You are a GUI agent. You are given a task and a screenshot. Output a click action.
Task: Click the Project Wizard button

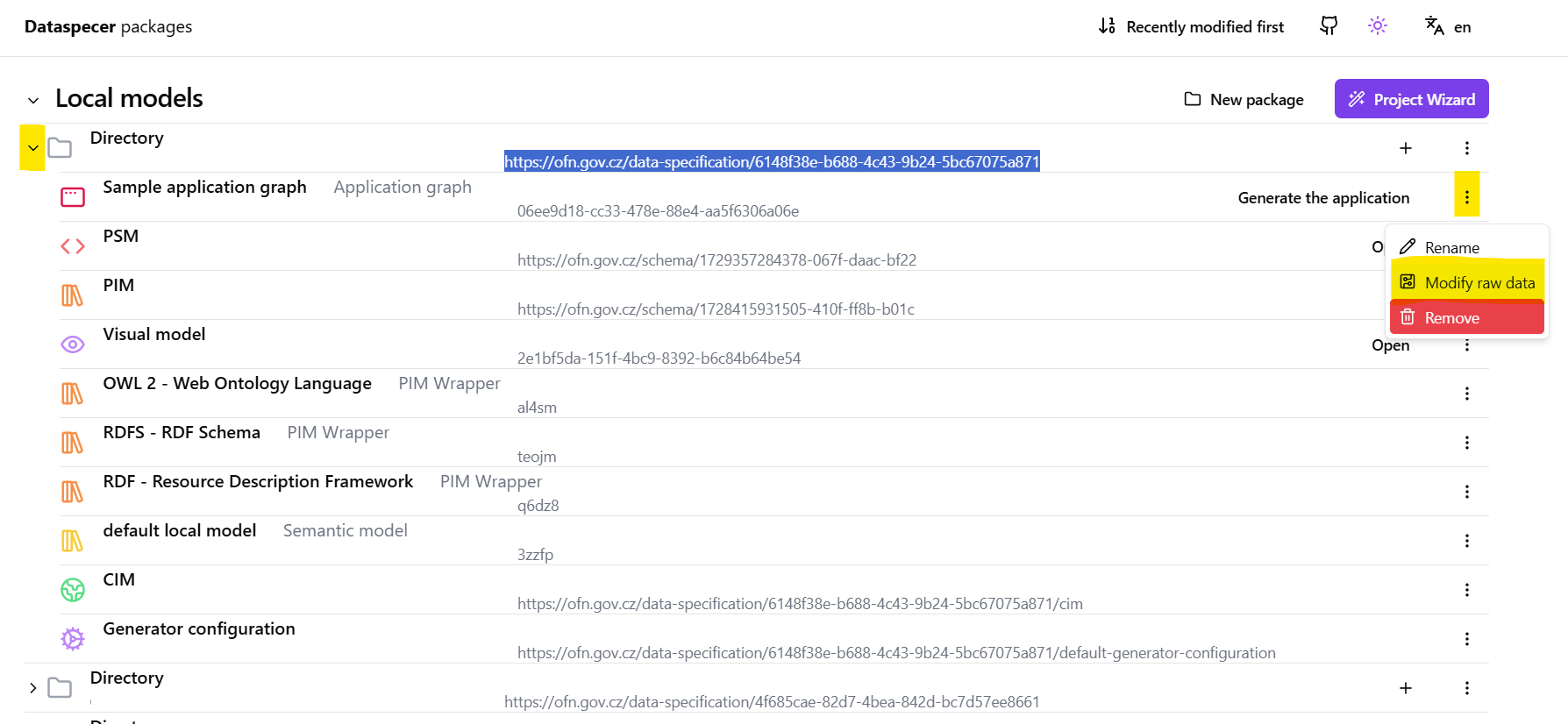tap(1411, 99)
